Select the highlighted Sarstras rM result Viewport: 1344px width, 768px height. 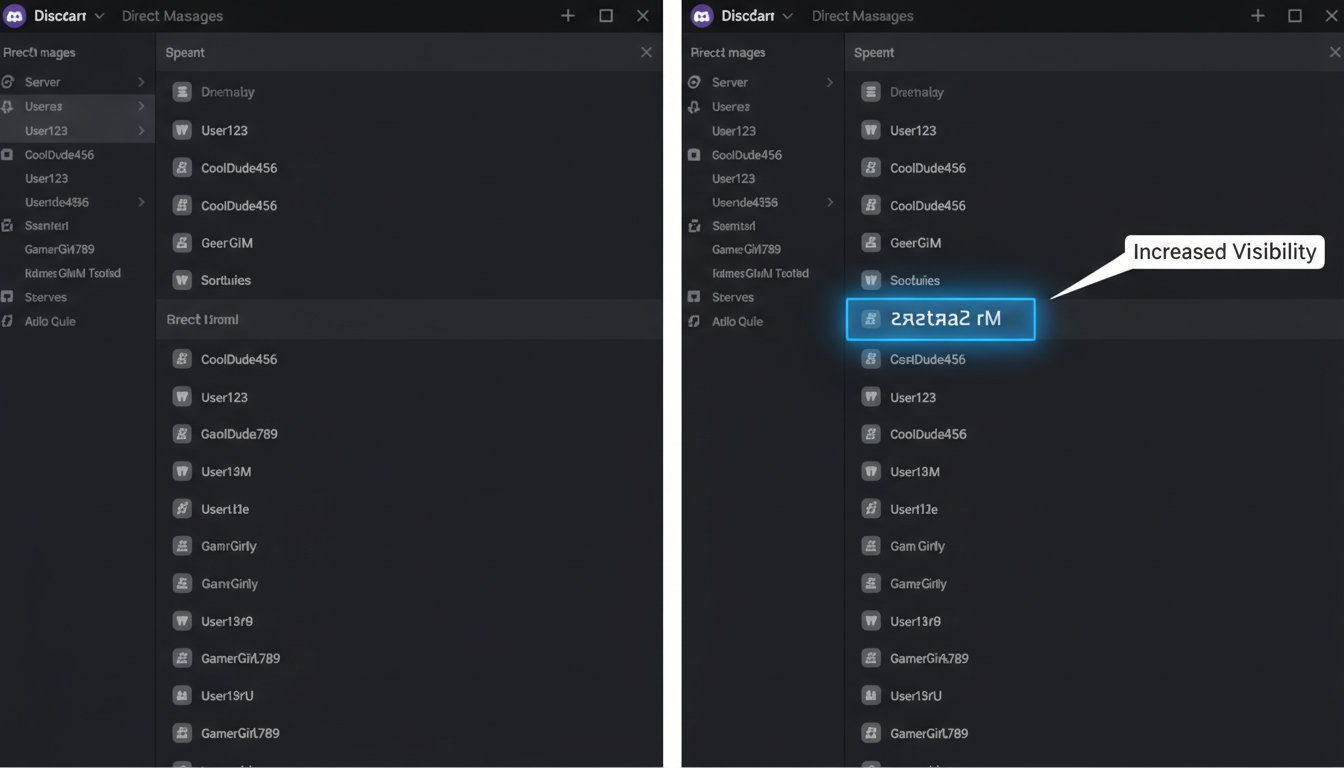(940, 319)
